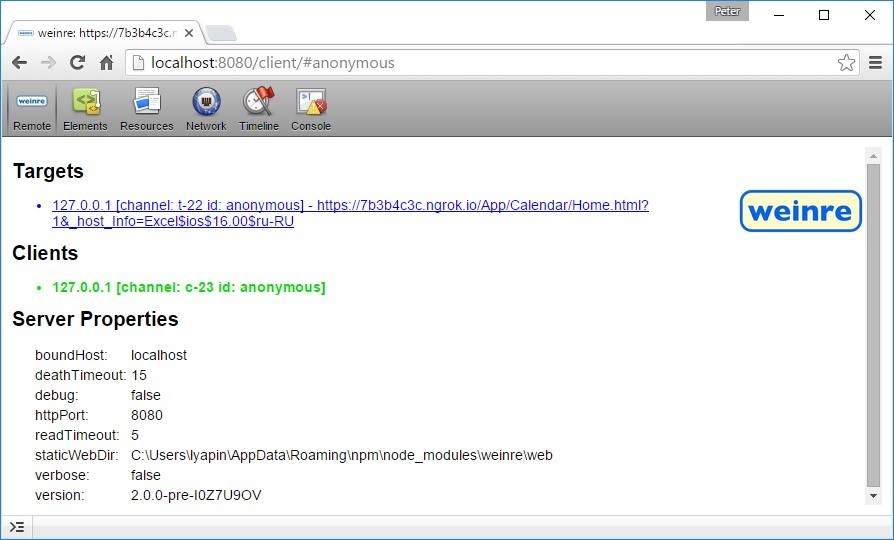Click the scrollbar up arrow

pos(873,156)
